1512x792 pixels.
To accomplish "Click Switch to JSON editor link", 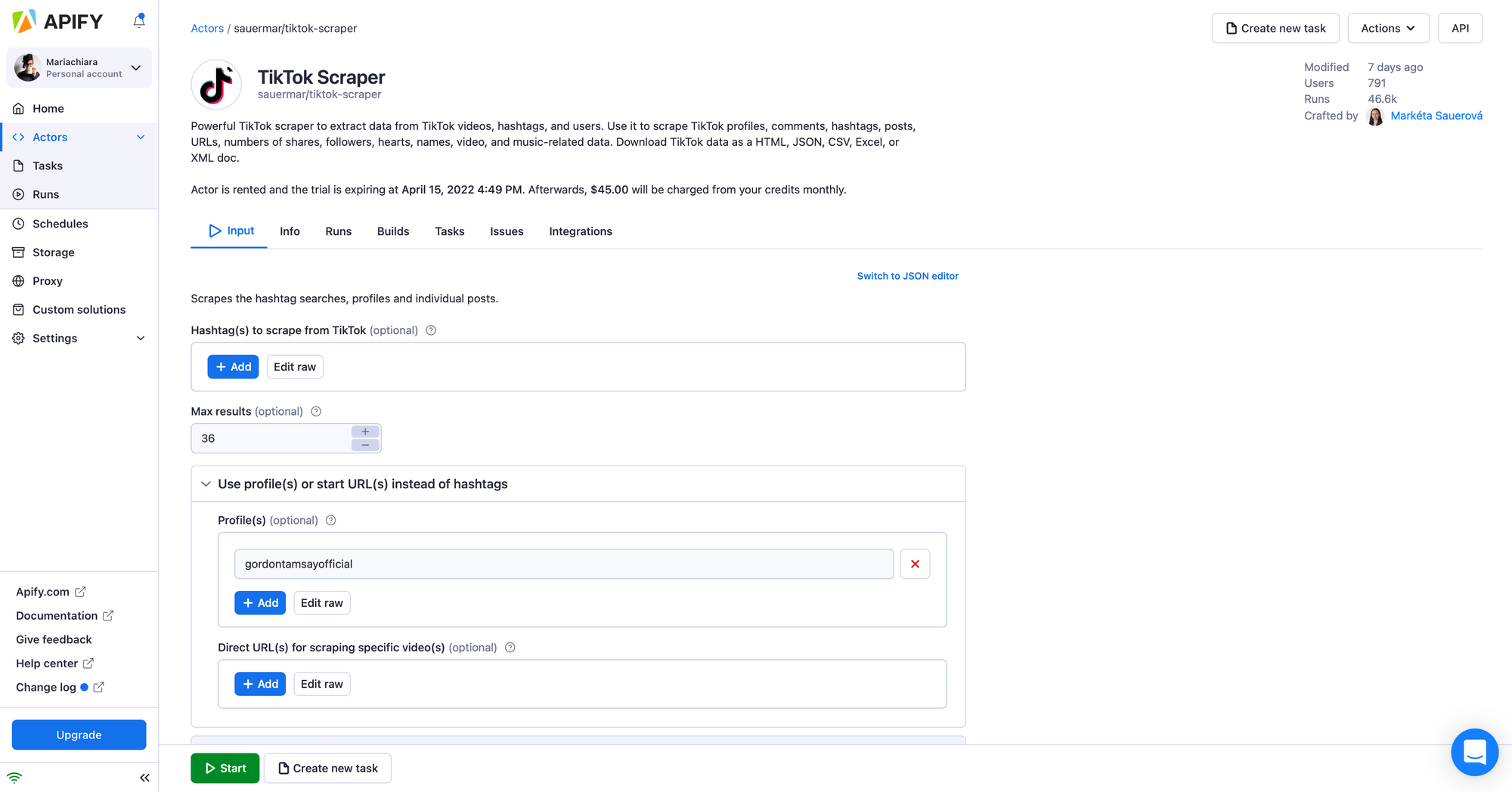I will (908, 276).
